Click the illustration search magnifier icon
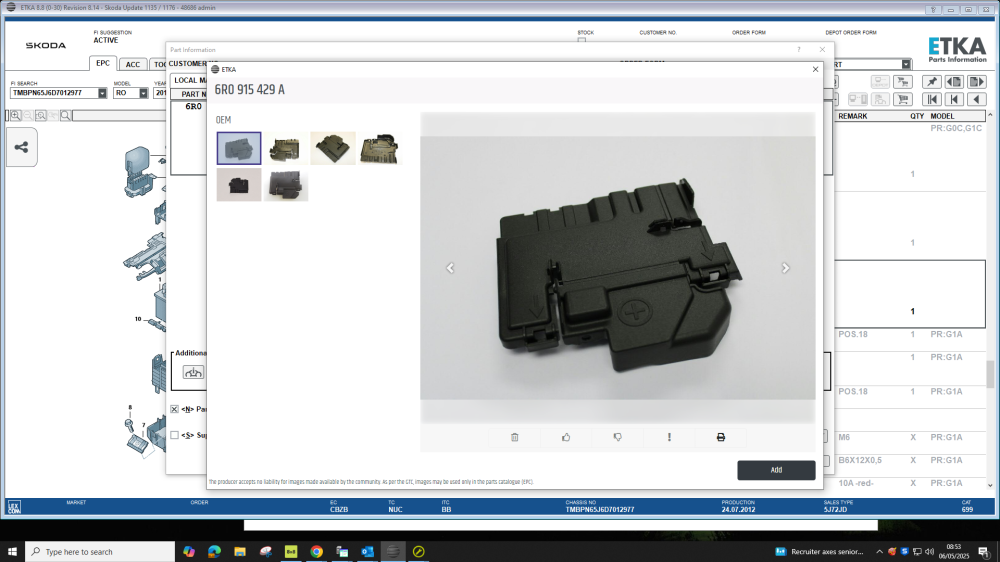This screenshot has height=562, width=1000. (x=65, y=115)
